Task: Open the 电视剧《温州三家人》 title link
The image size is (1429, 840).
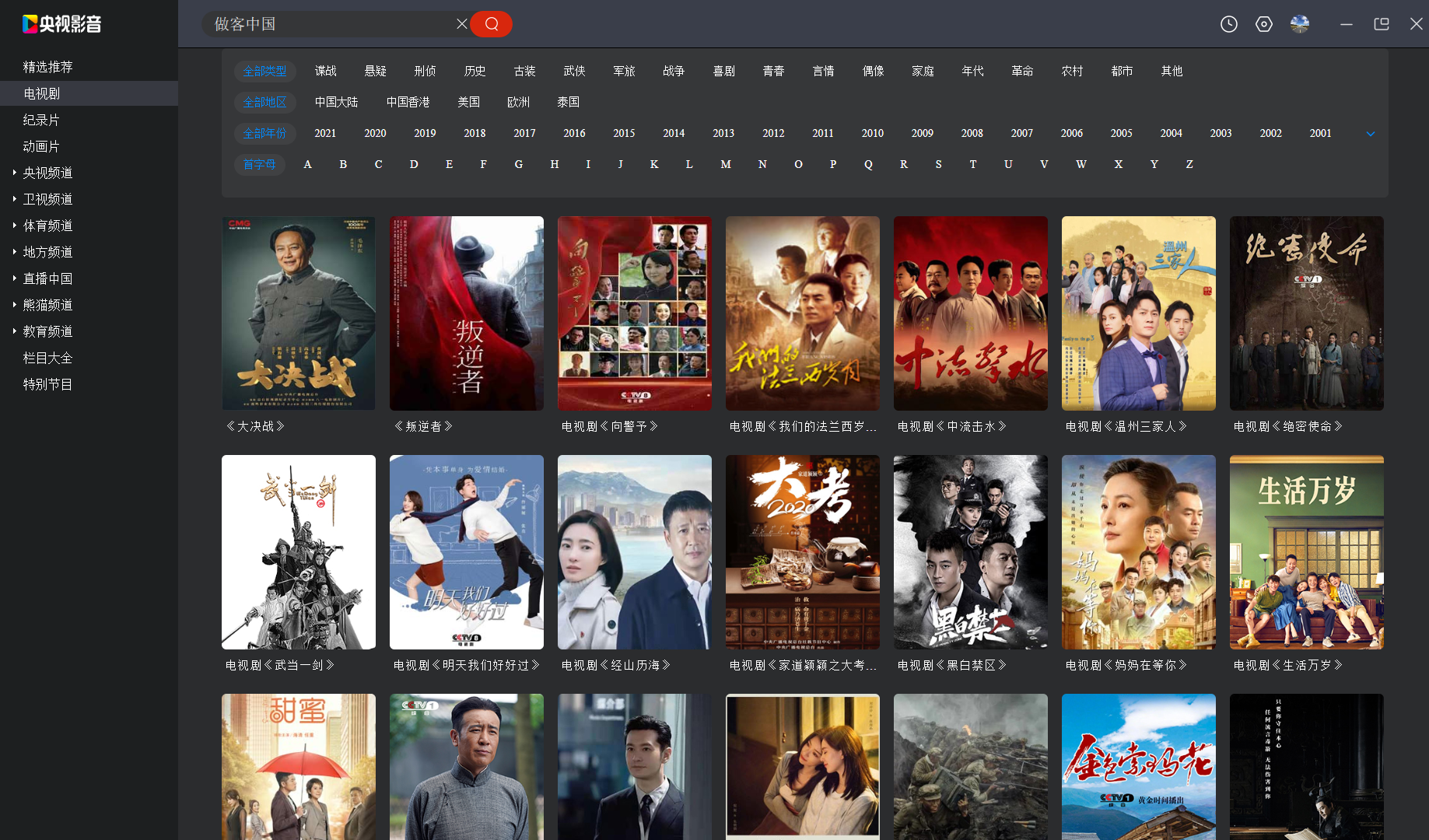Action: point(1126,426)
